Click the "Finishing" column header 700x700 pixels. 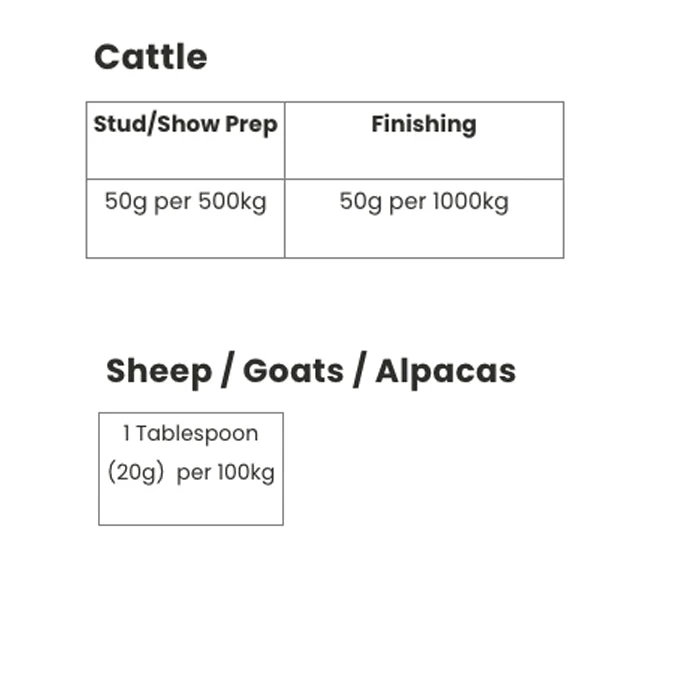tap(423, 125)
